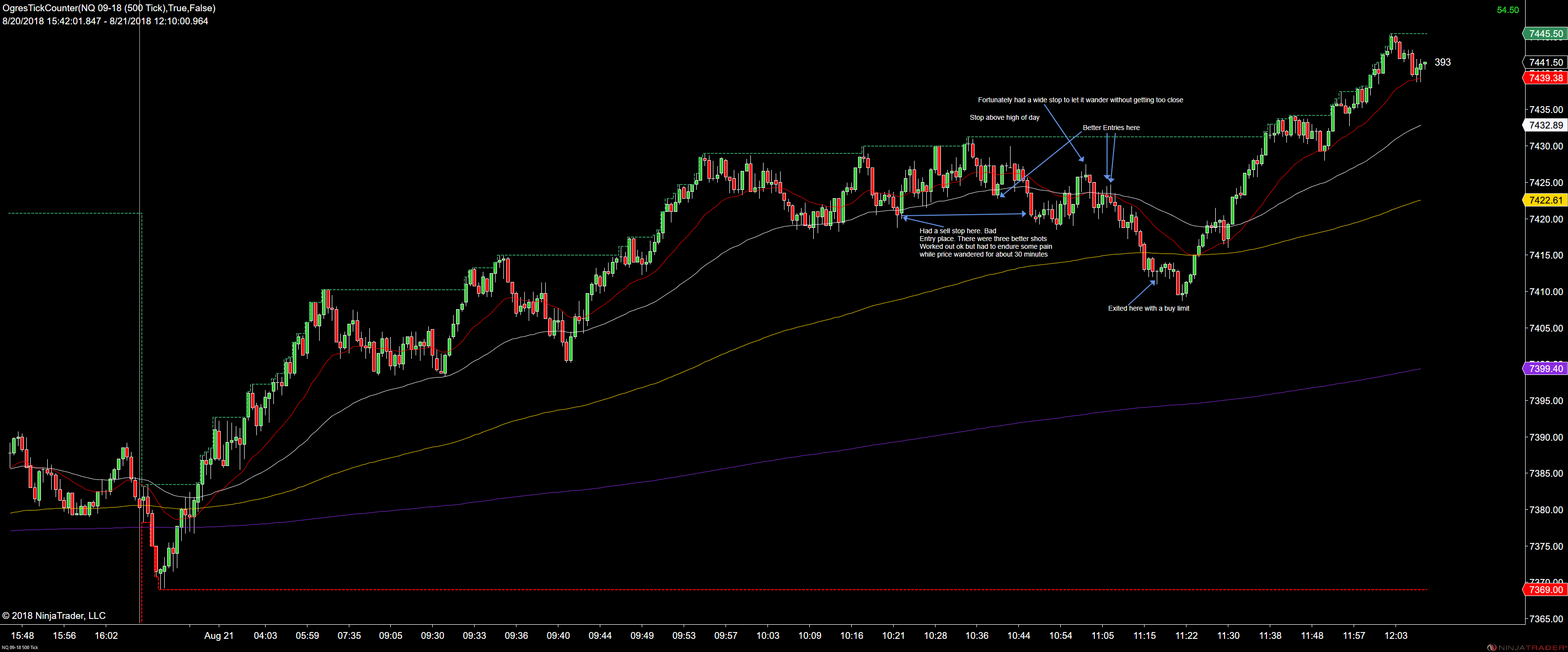The width and height of the screenshot is (1568, 652).
Task: Select the 'Exited here with a buy limit' note
Action: pyautogui.click(x=1148, y=308)
